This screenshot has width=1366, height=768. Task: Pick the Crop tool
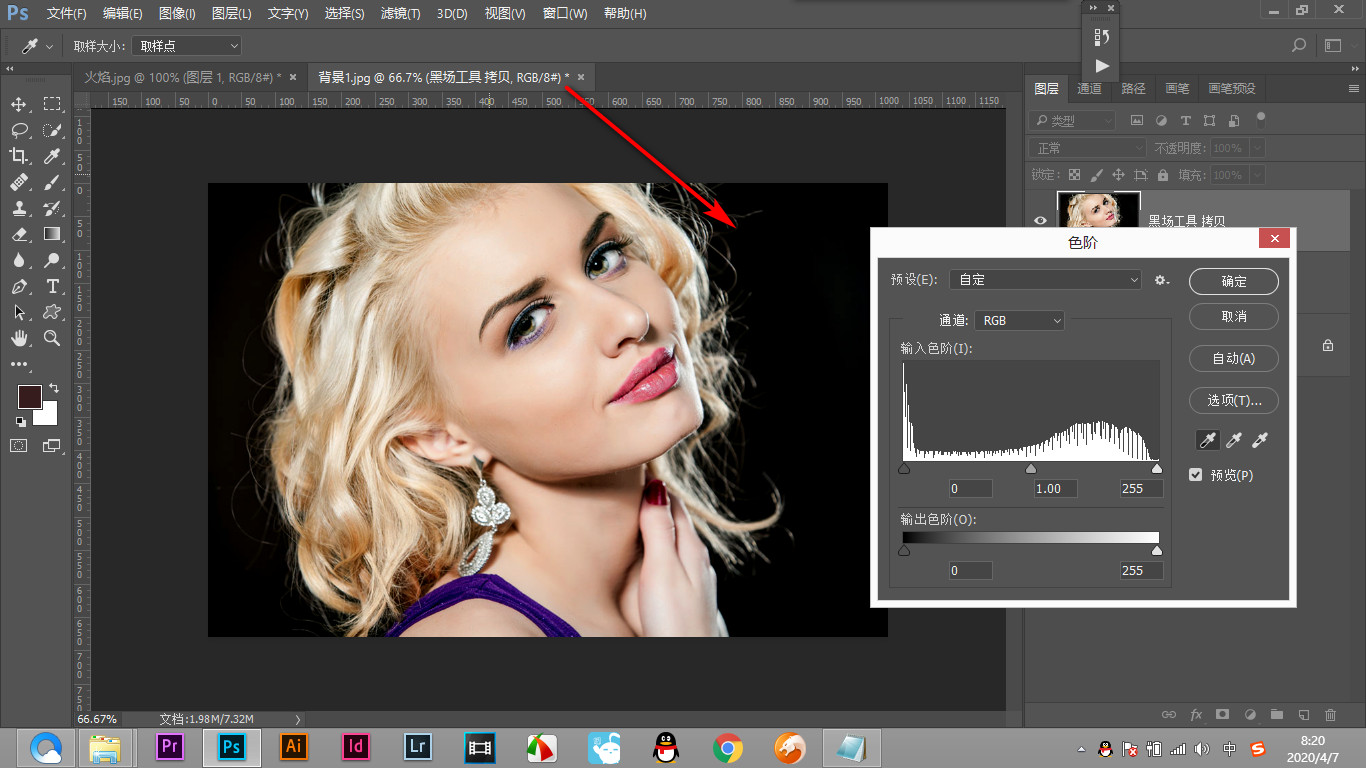(19, 156)
